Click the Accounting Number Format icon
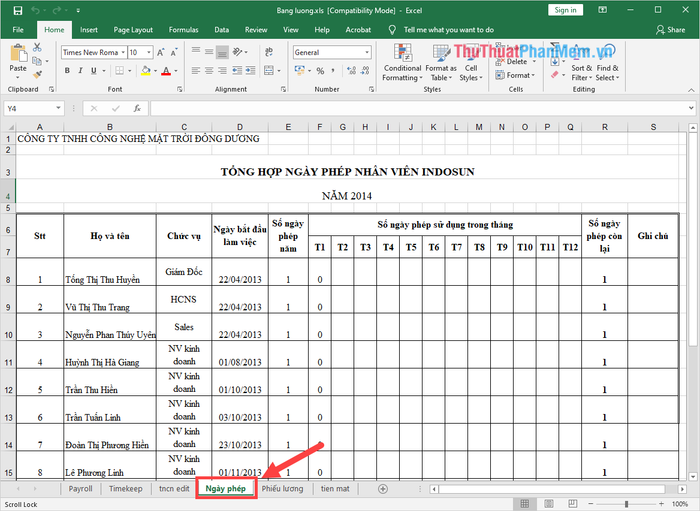Image resolution: width=700 pixels, height=511 pixels. [300, 71]
